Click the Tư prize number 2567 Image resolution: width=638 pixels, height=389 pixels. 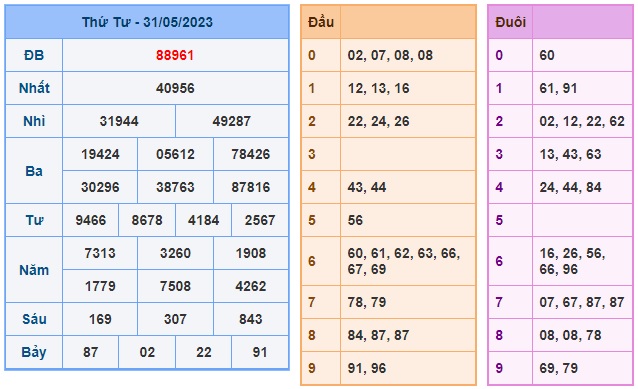pyautogui.click(x=260, y=220)
